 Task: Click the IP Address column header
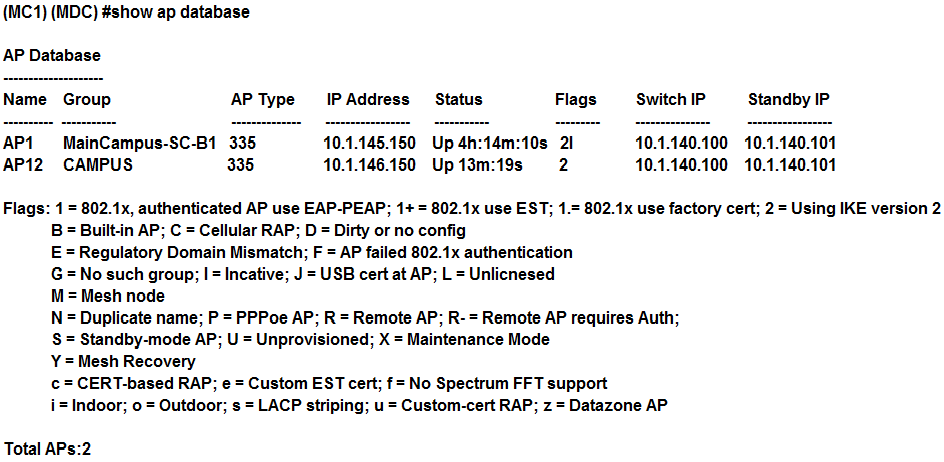tap(368, 99)
